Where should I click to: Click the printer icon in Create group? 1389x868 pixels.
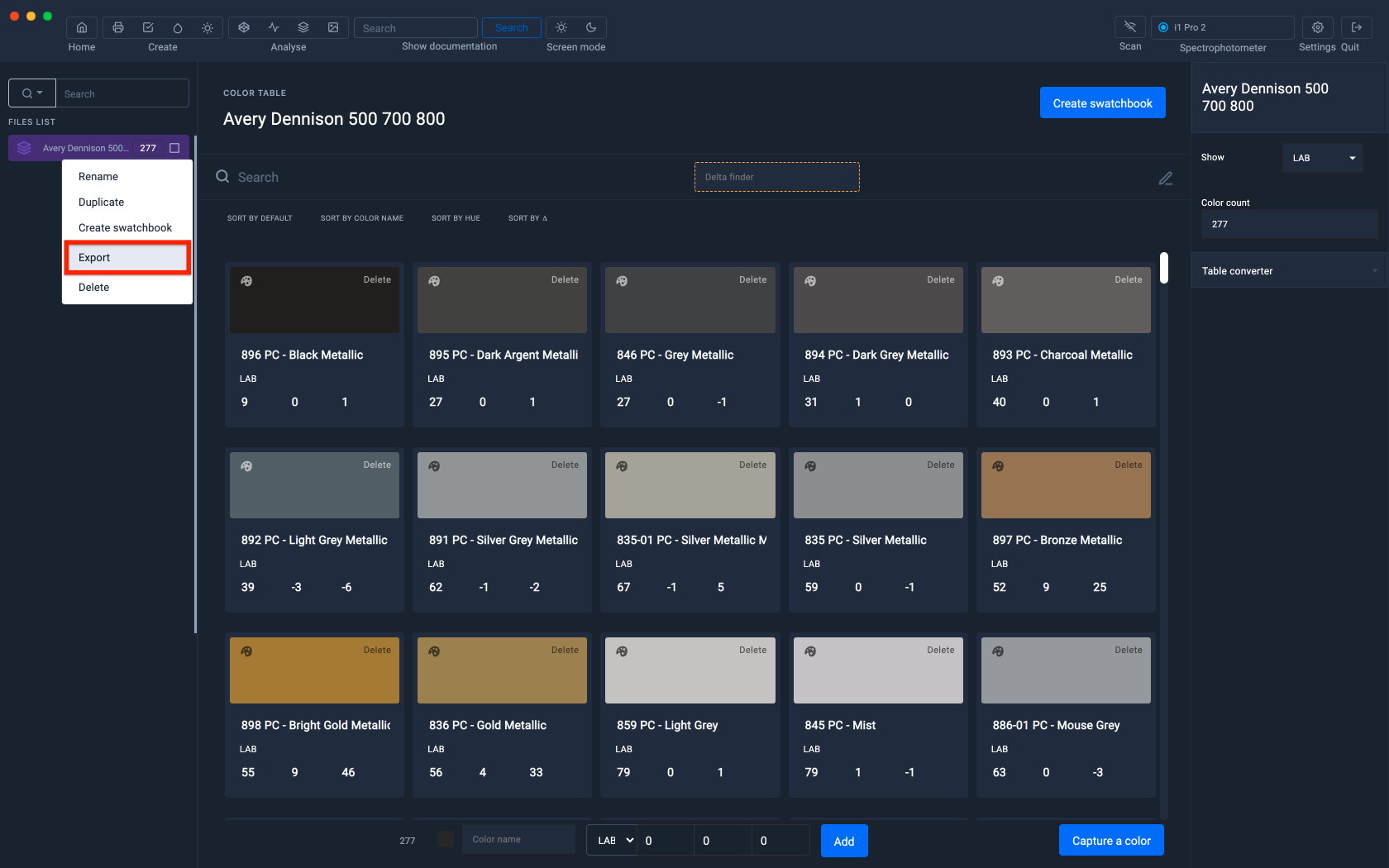click(x=118, y=27)
